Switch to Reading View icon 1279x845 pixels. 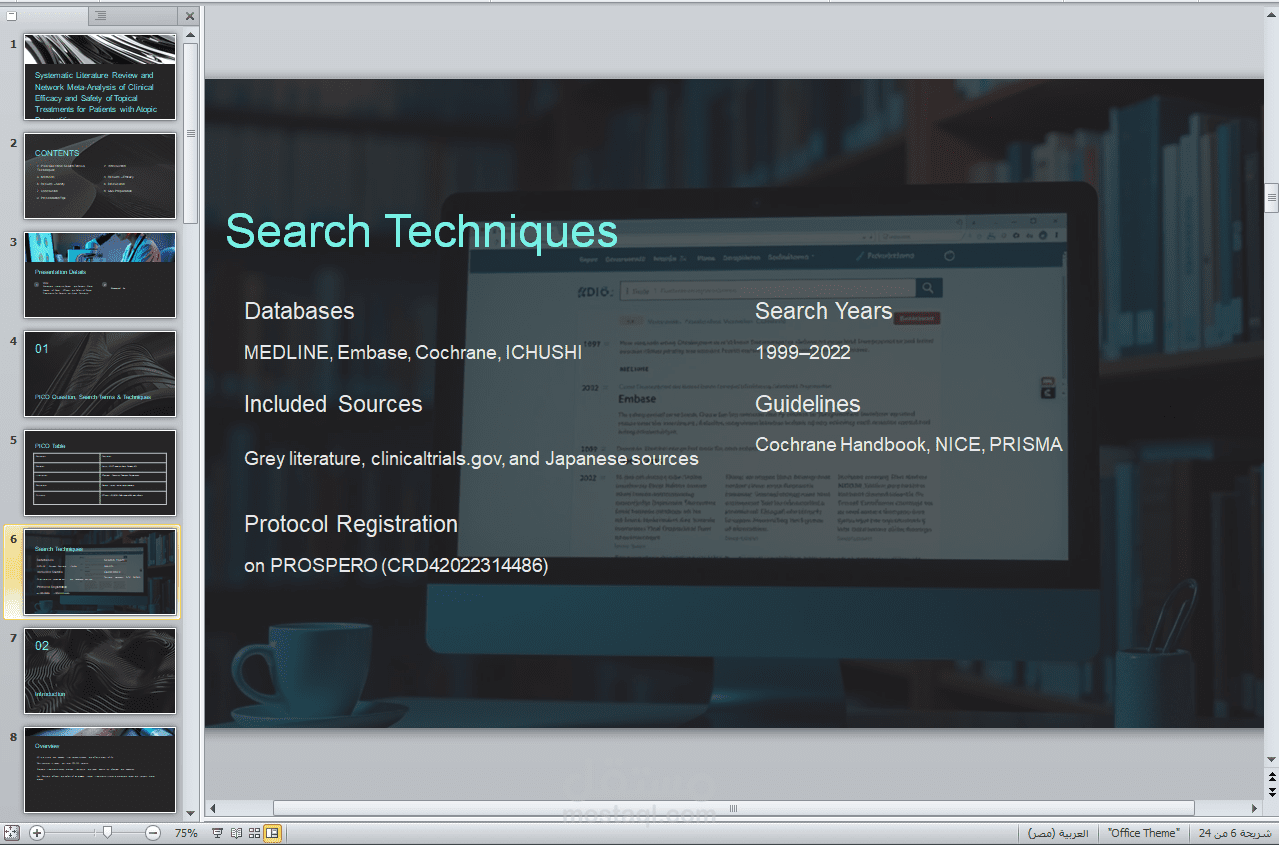[x=236, y=832]
